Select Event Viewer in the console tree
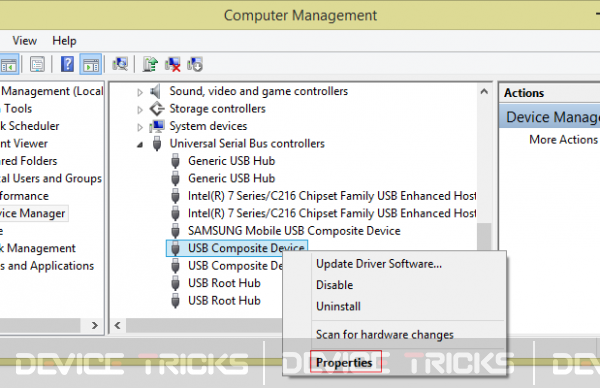Screen dimensions: 600x388 (24, 144)
